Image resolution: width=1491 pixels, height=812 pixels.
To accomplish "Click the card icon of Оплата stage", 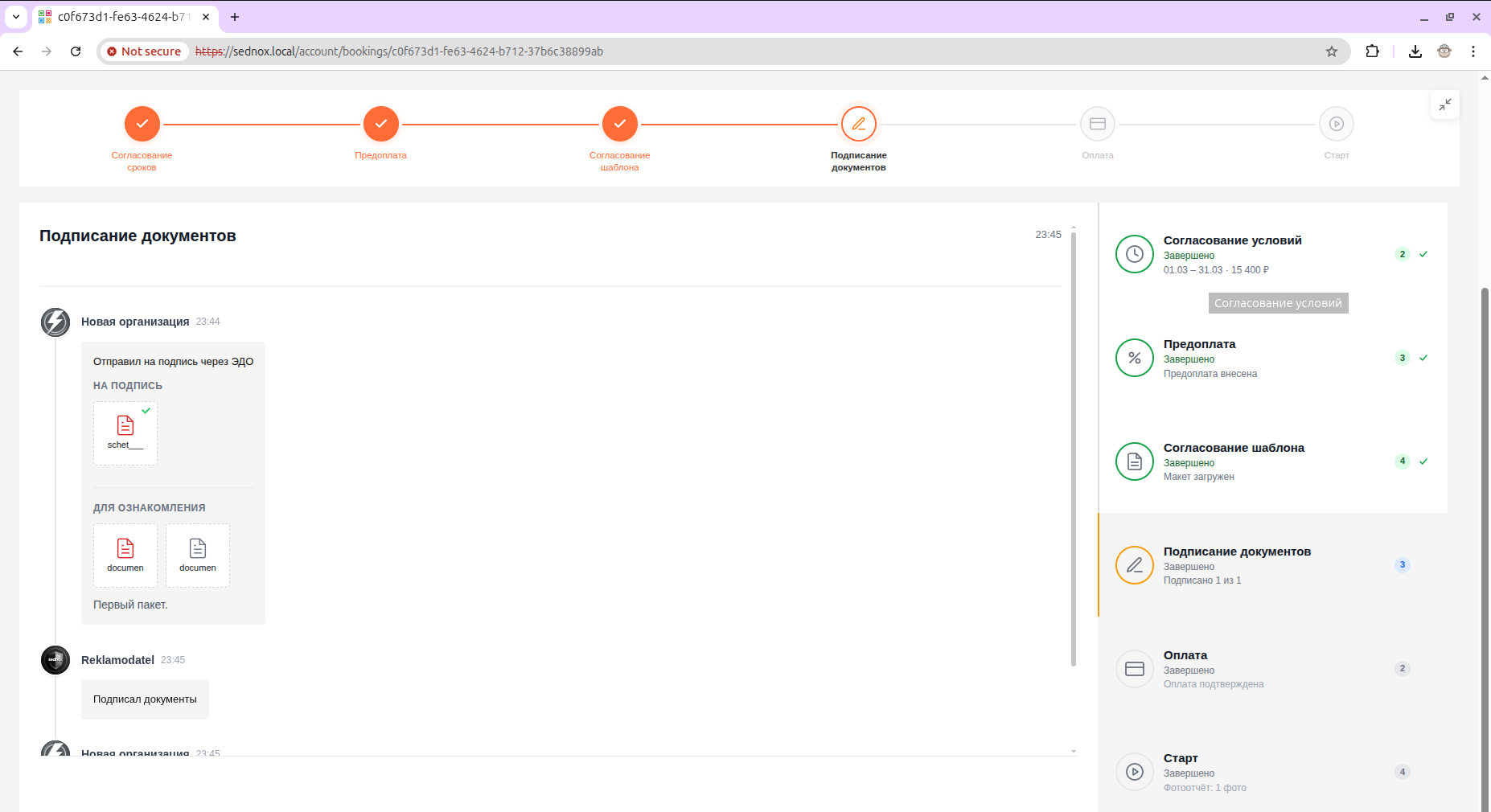I will pos(1135,669).
